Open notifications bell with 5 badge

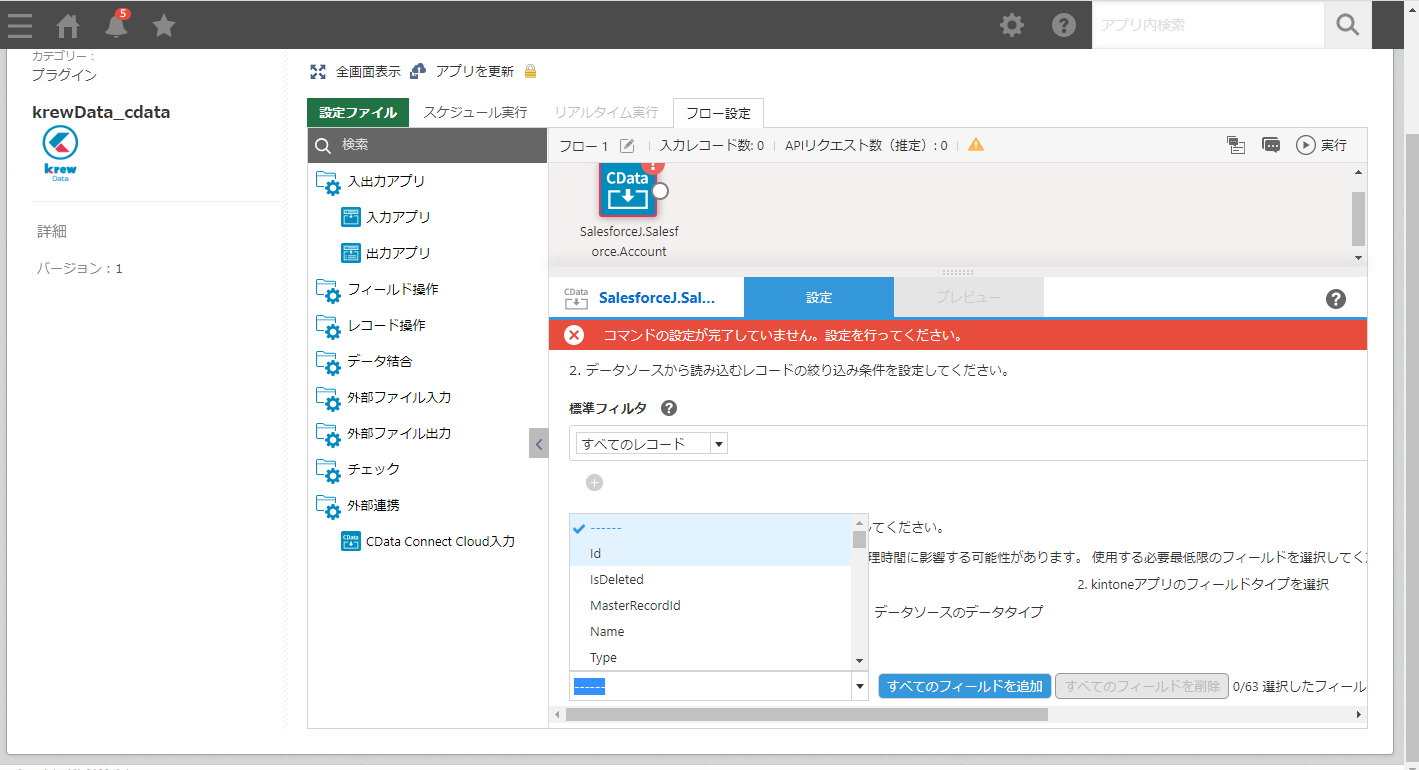point(117,24)
